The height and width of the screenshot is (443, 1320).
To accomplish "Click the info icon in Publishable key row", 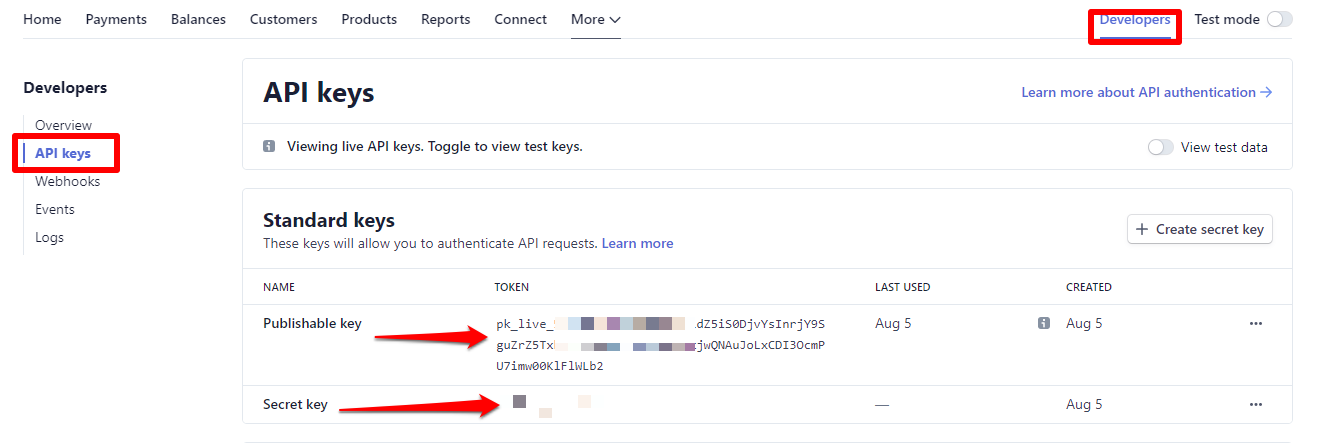I will [x=1044, y=324].
